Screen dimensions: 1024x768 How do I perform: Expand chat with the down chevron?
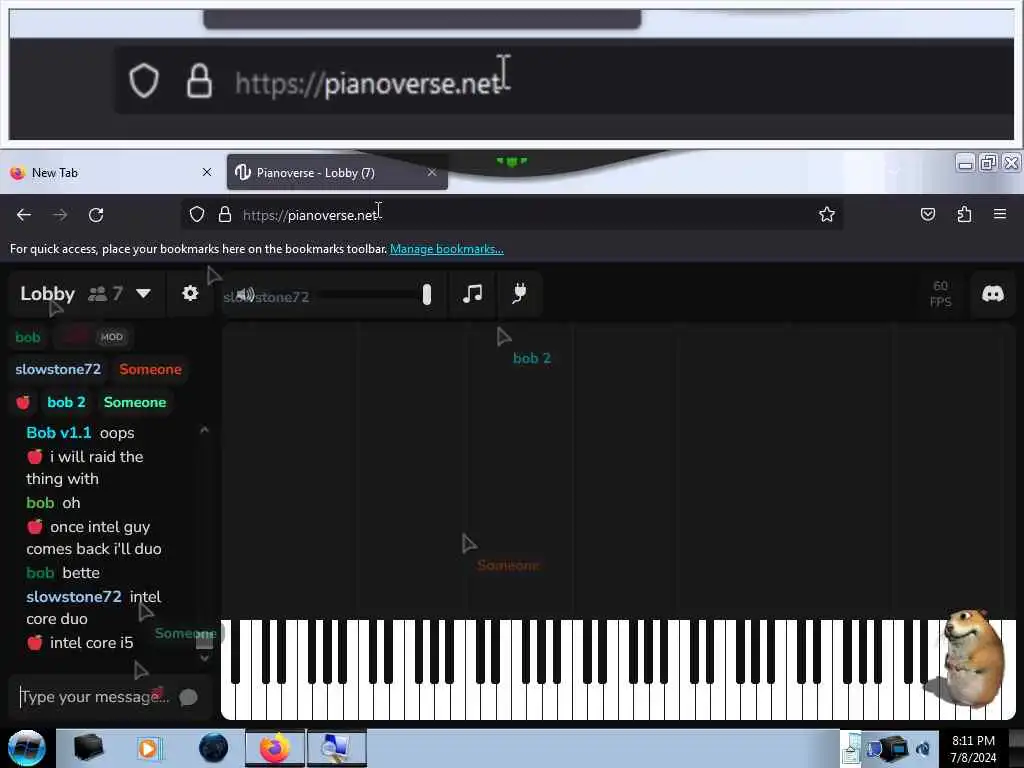pyautogui.click(x=204, y=658)
